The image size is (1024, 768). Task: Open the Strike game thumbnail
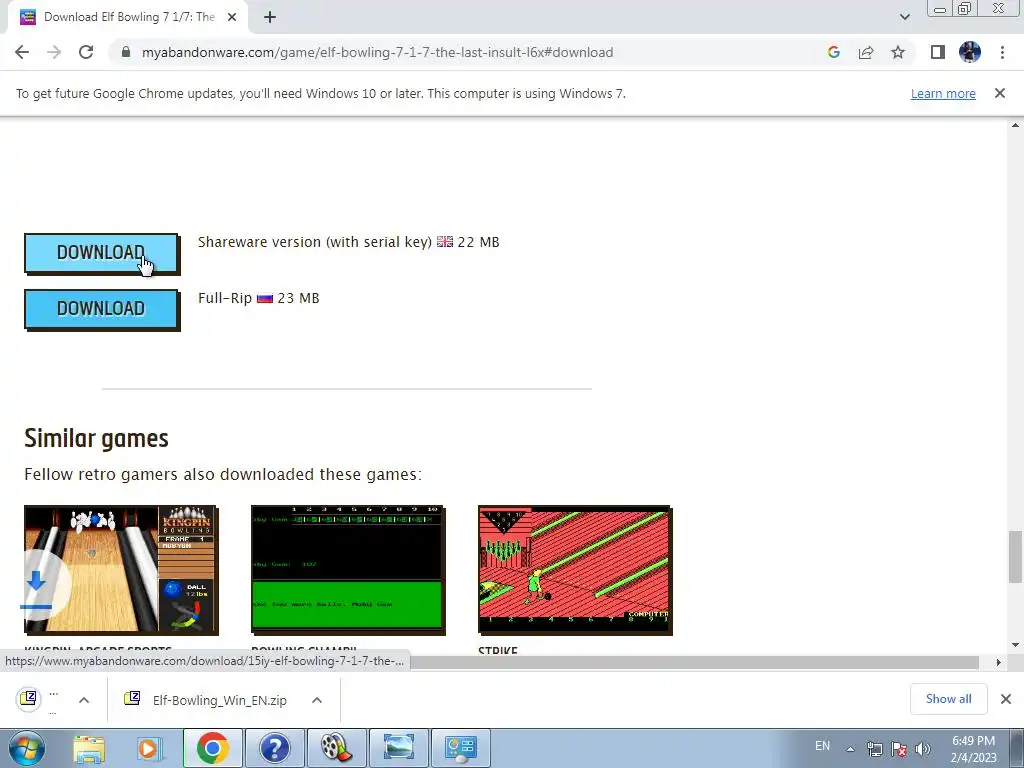click(575, 569)
